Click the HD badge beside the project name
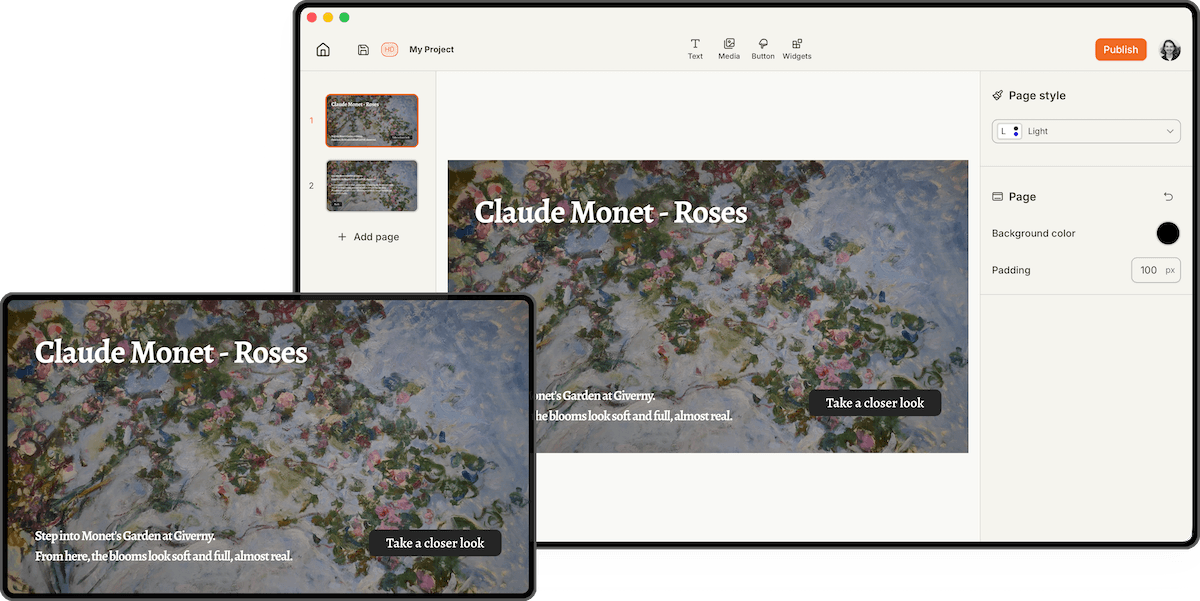This screenshot has width=1200, height=601. pos(389,49)
